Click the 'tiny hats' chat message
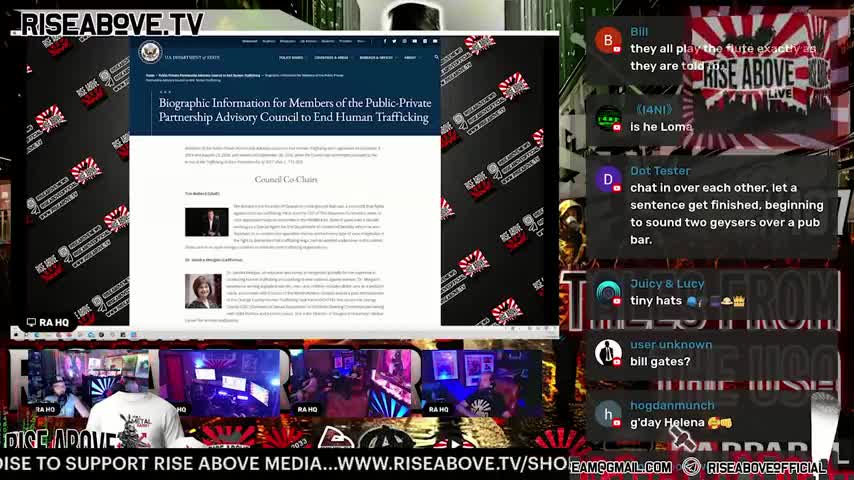 (687, 301)
